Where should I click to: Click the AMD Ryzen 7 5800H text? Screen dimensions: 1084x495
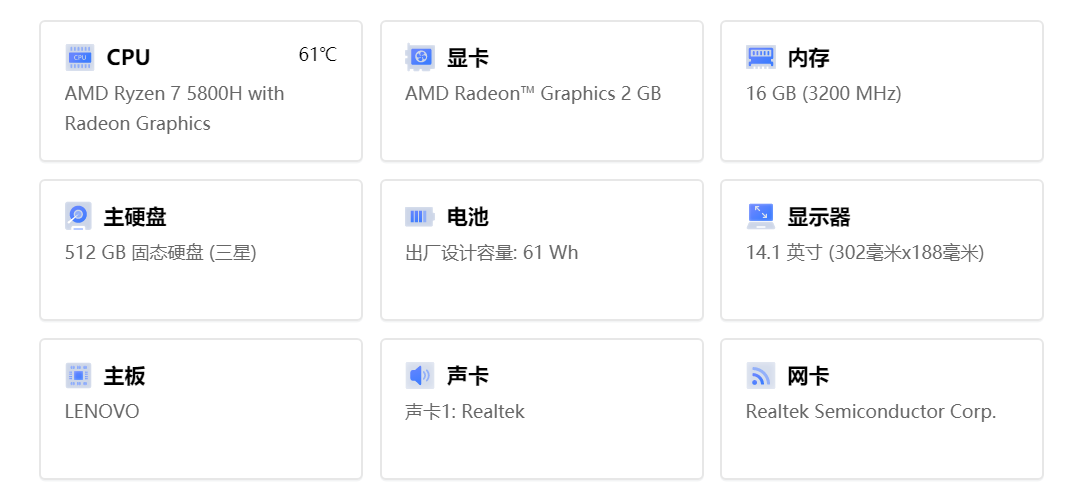pos(174,94)
